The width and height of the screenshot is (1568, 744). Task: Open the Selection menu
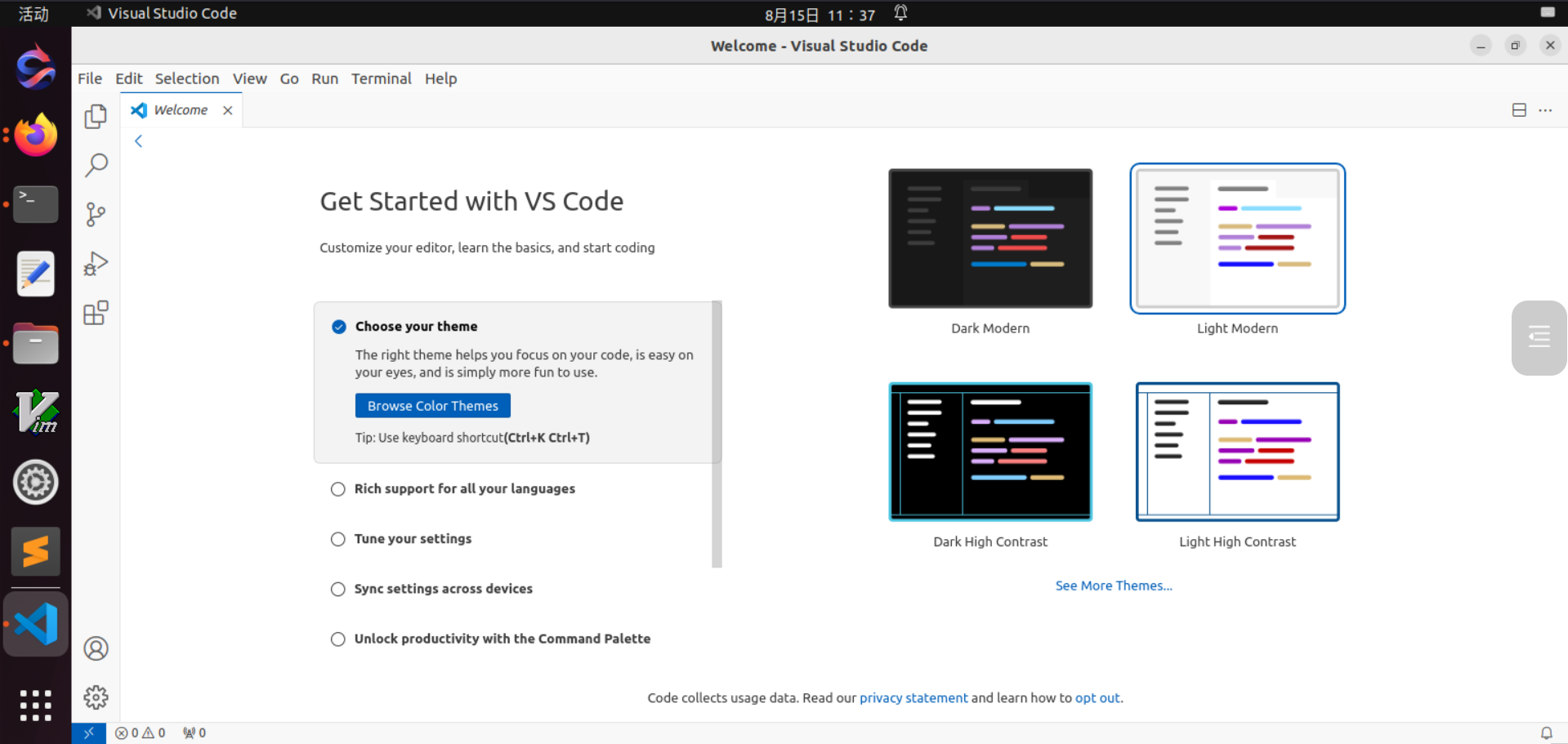187,78
